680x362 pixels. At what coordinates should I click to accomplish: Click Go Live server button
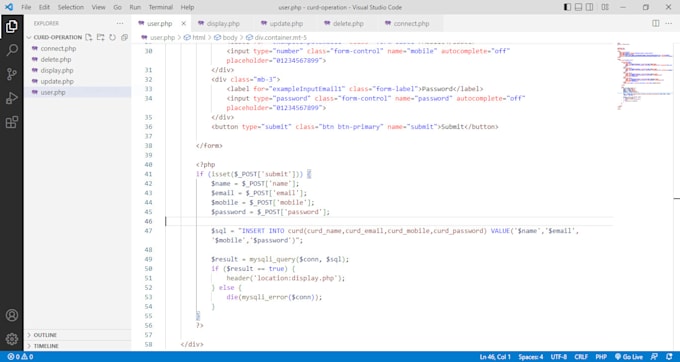629,357
